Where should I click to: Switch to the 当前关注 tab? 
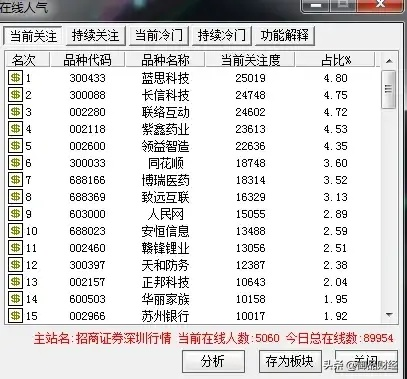point(33,35)
